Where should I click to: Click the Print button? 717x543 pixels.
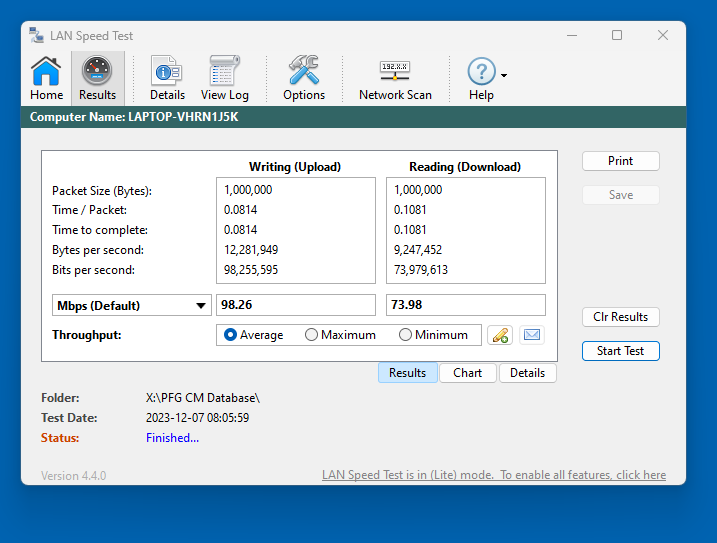(621, 161)
